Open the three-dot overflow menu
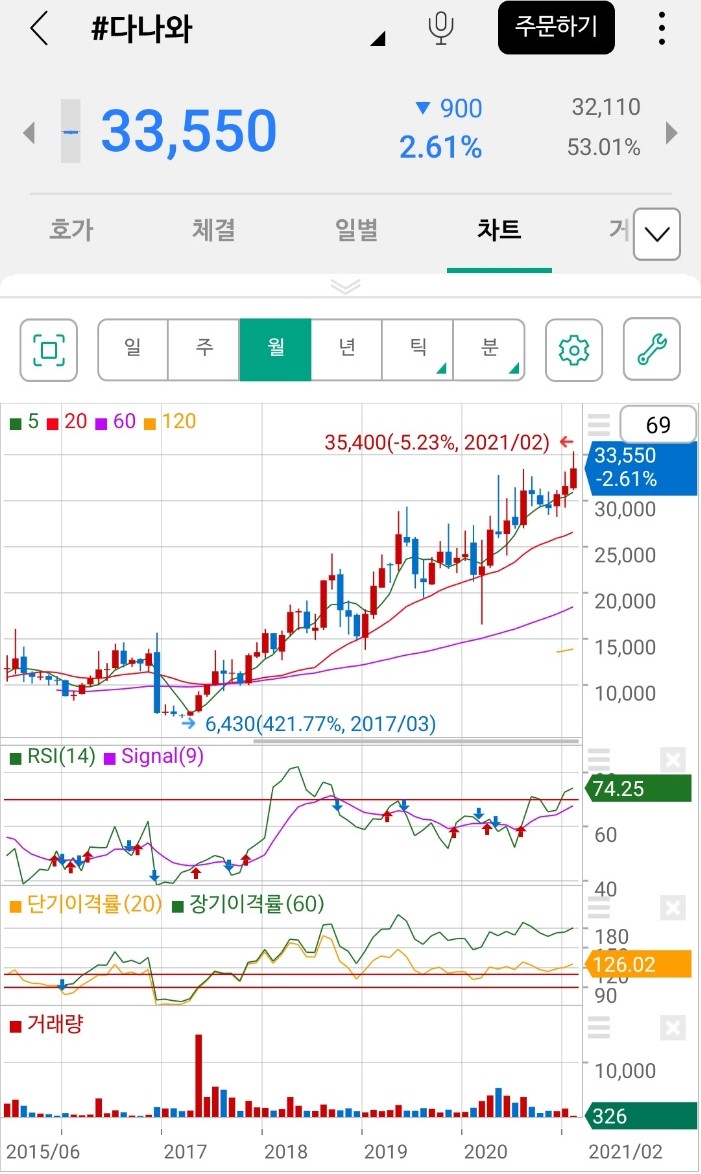This screenshot has height=1174, width=701. [x=661, y=28]
